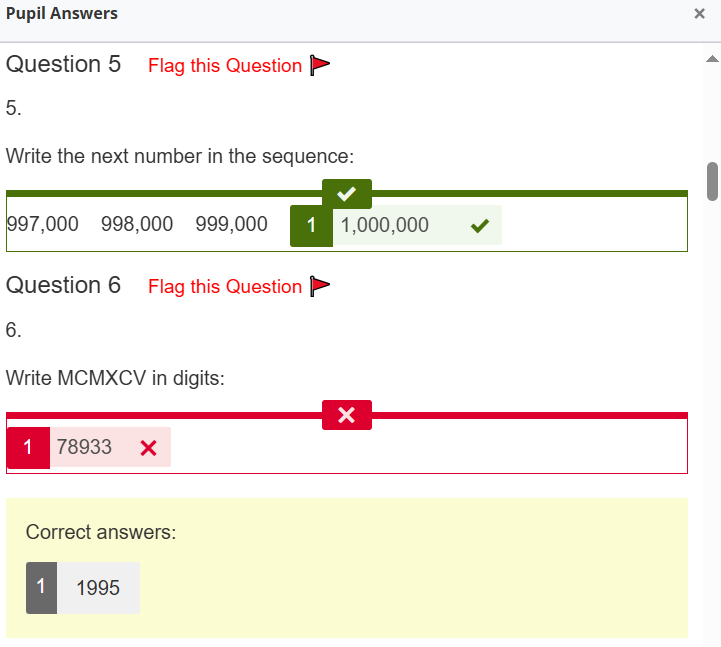Click the vertical scrollbar thumb
This screenshot has width=721, height=647.
point(713,181)
